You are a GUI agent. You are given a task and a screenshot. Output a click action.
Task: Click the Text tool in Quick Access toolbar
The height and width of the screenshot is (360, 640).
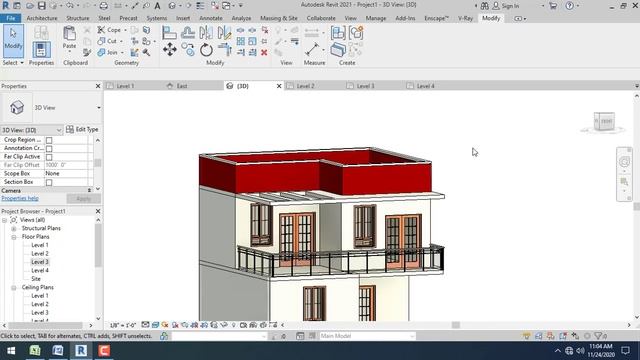coord(157,6)
